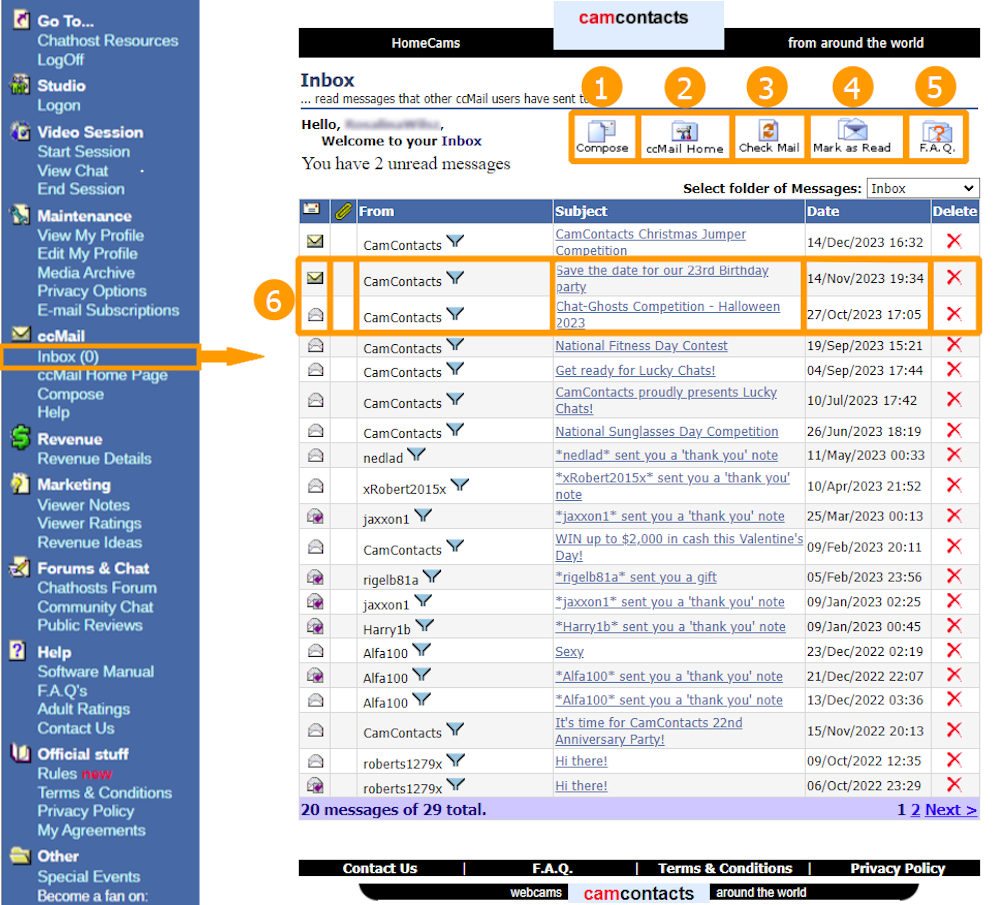Click the ccMail Home toolbar icon
The image size is (993, 905).
coord(685,136)
